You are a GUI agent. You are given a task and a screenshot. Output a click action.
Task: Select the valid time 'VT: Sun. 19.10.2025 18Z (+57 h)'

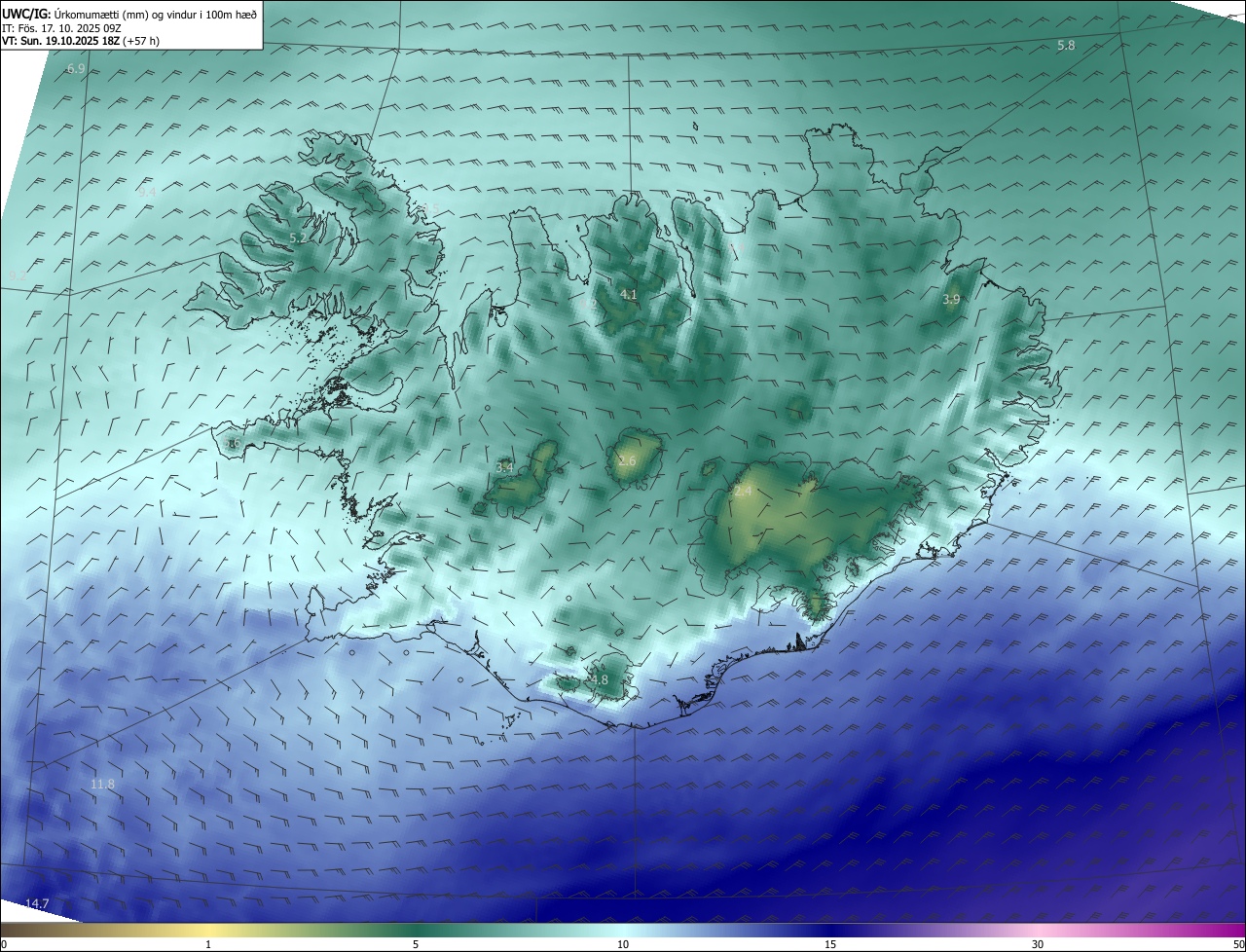[81, 41]
